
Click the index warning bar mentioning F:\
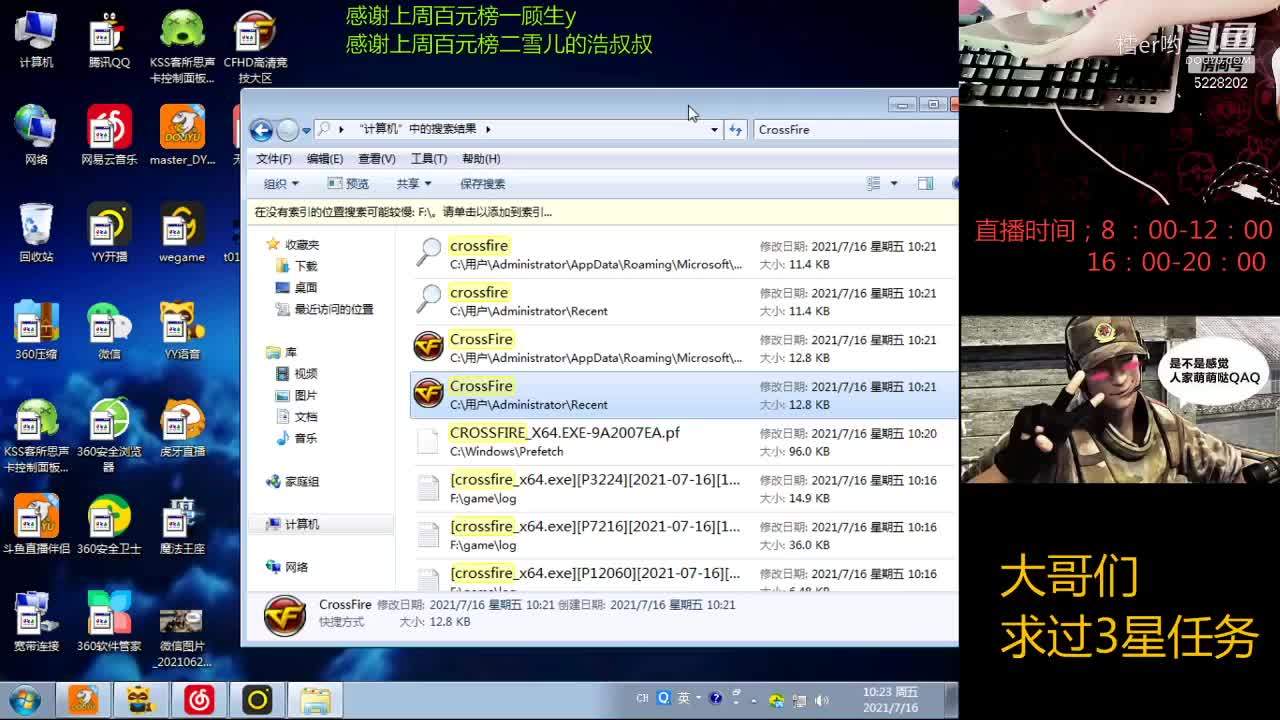pyautogui.click(x=602, y=212)
